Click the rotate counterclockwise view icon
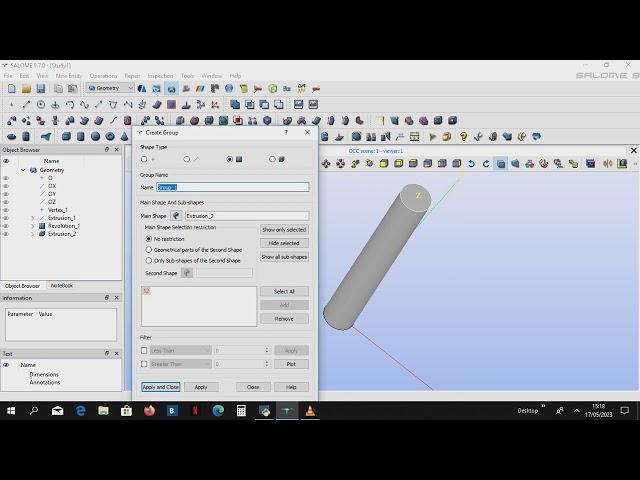640x480 pixels. tap(473, 164)
